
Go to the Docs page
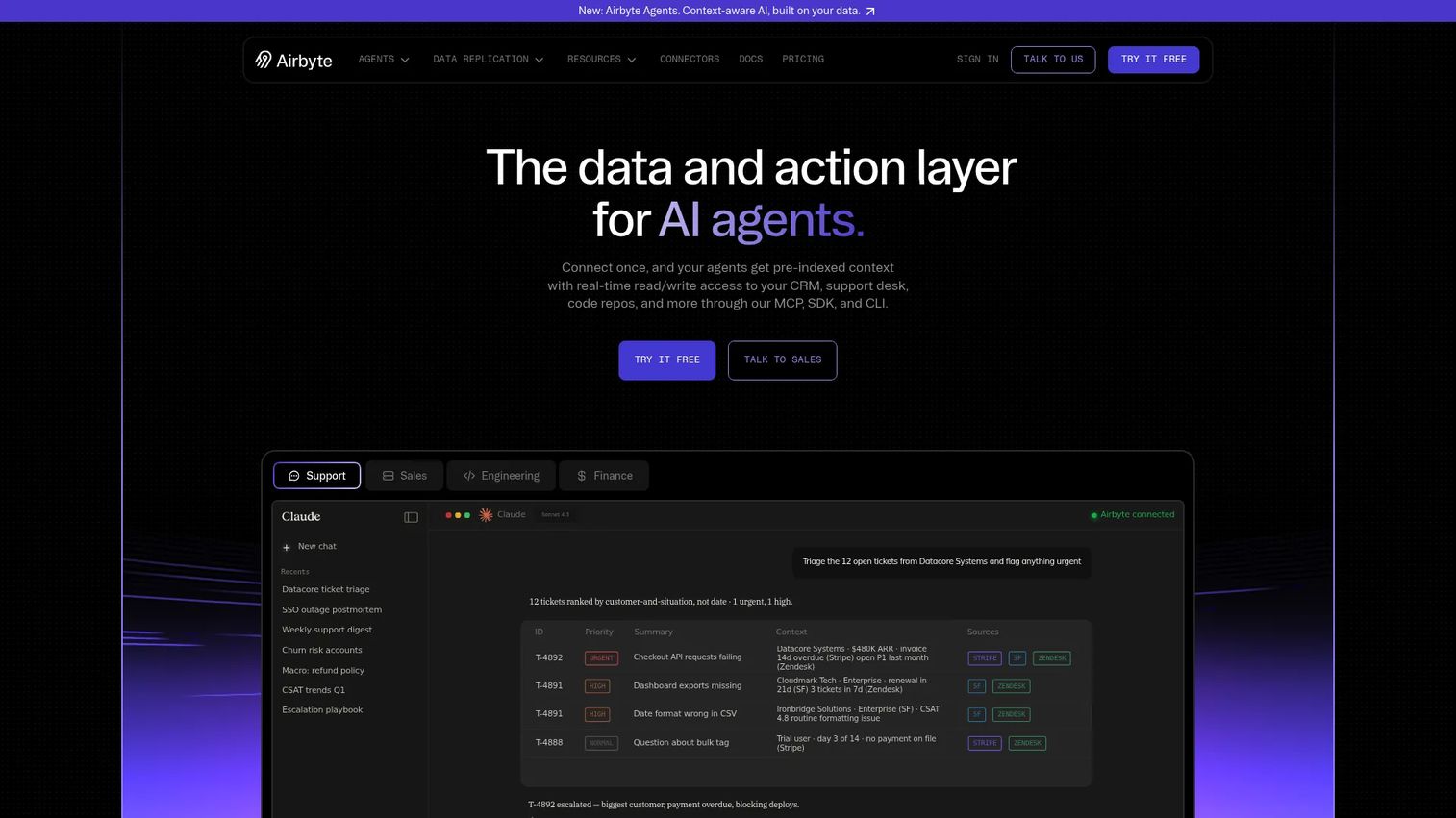[751, 60]
